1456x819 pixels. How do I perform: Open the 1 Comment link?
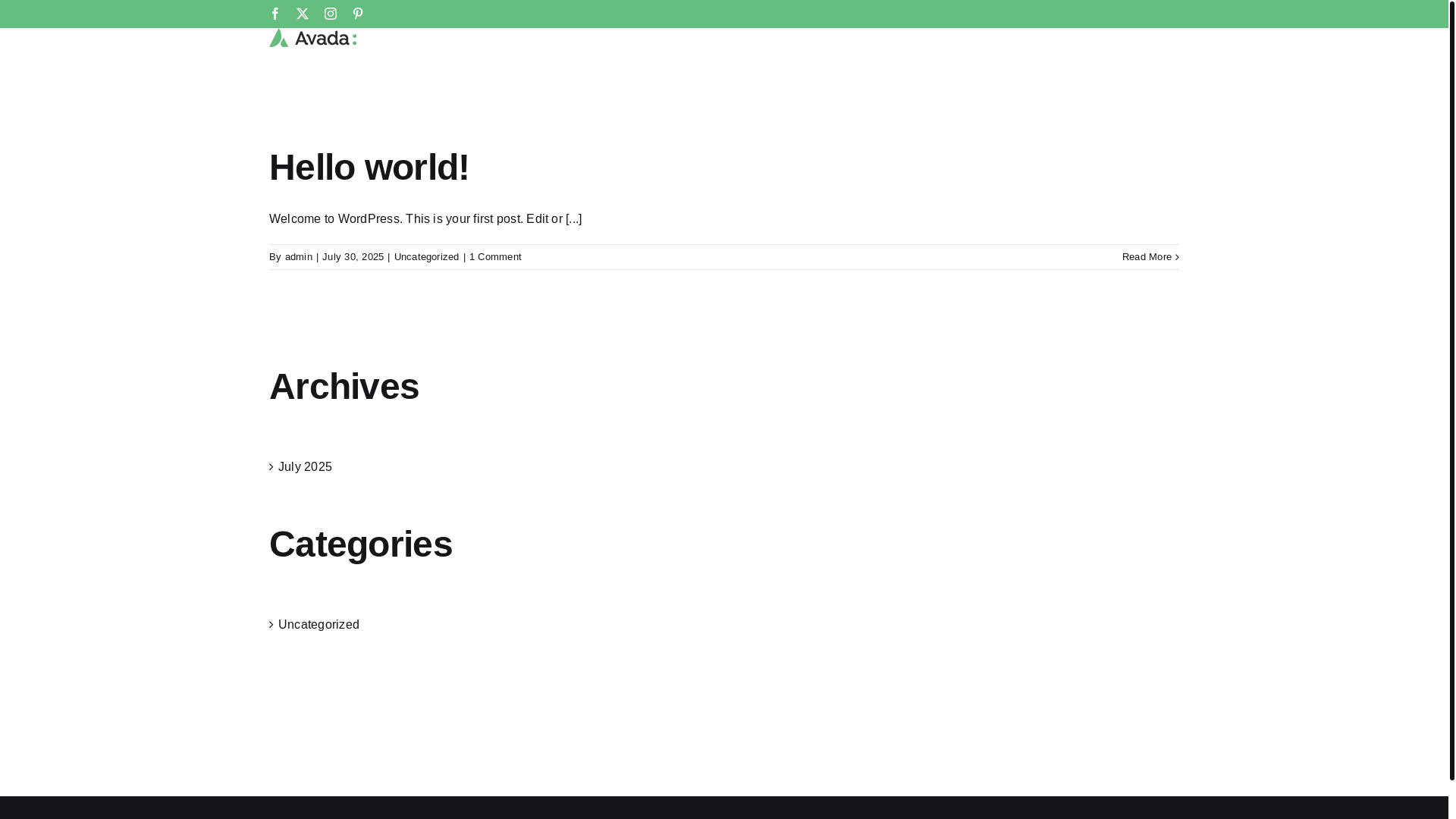(495, 257)
